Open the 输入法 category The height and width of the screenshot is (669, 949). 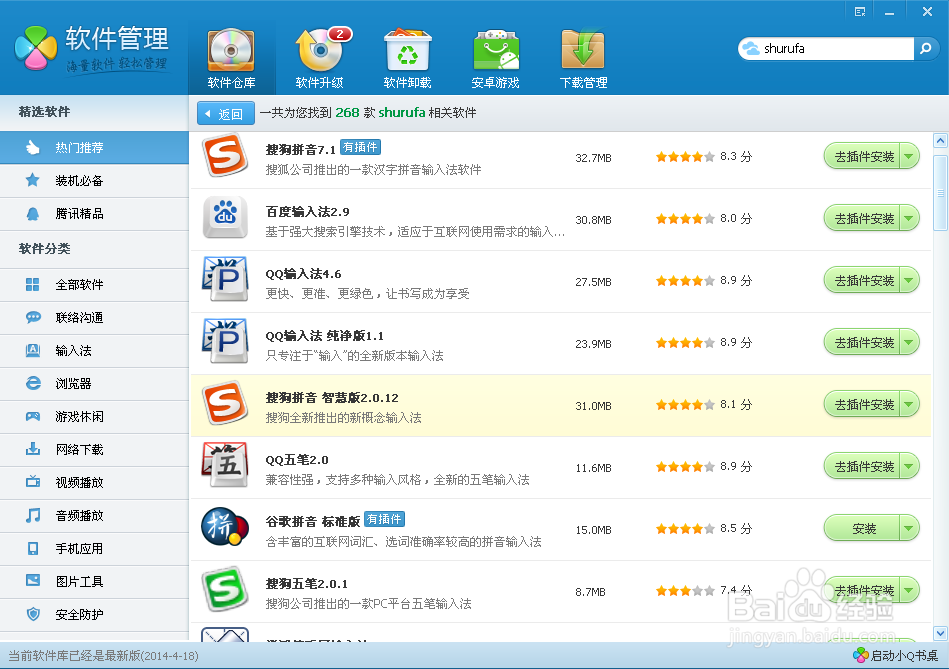[94, 351]
